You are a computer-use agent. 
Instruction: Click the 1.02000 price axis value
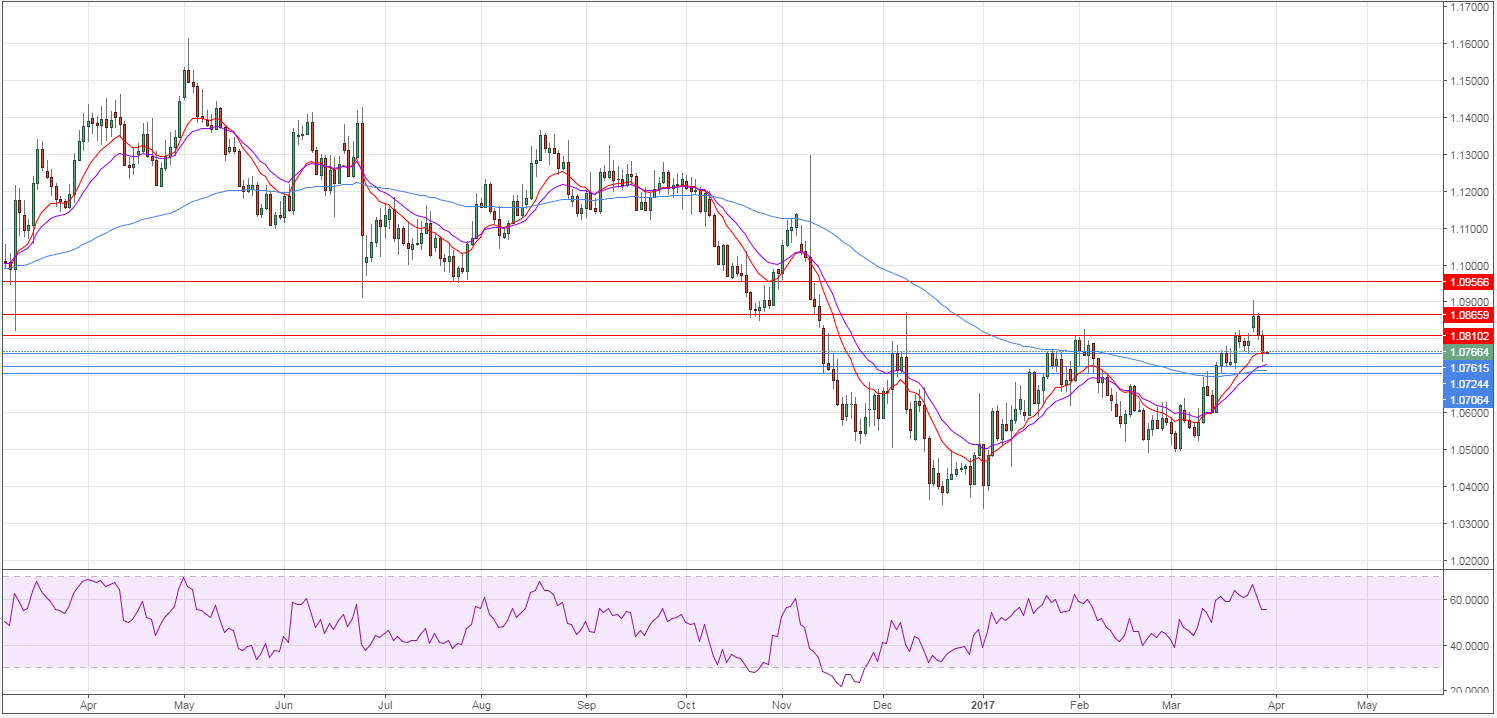1471,561
